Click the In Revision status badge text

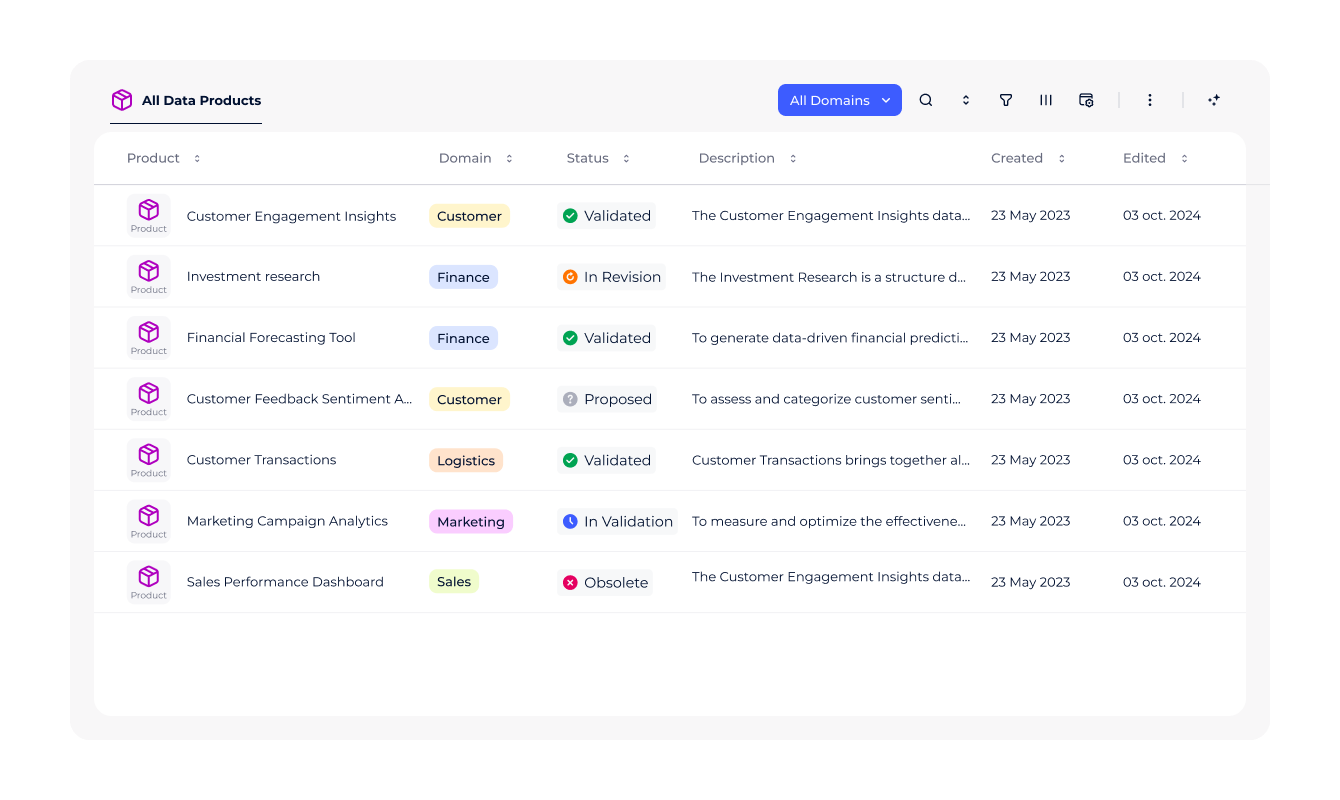[622, 277]
